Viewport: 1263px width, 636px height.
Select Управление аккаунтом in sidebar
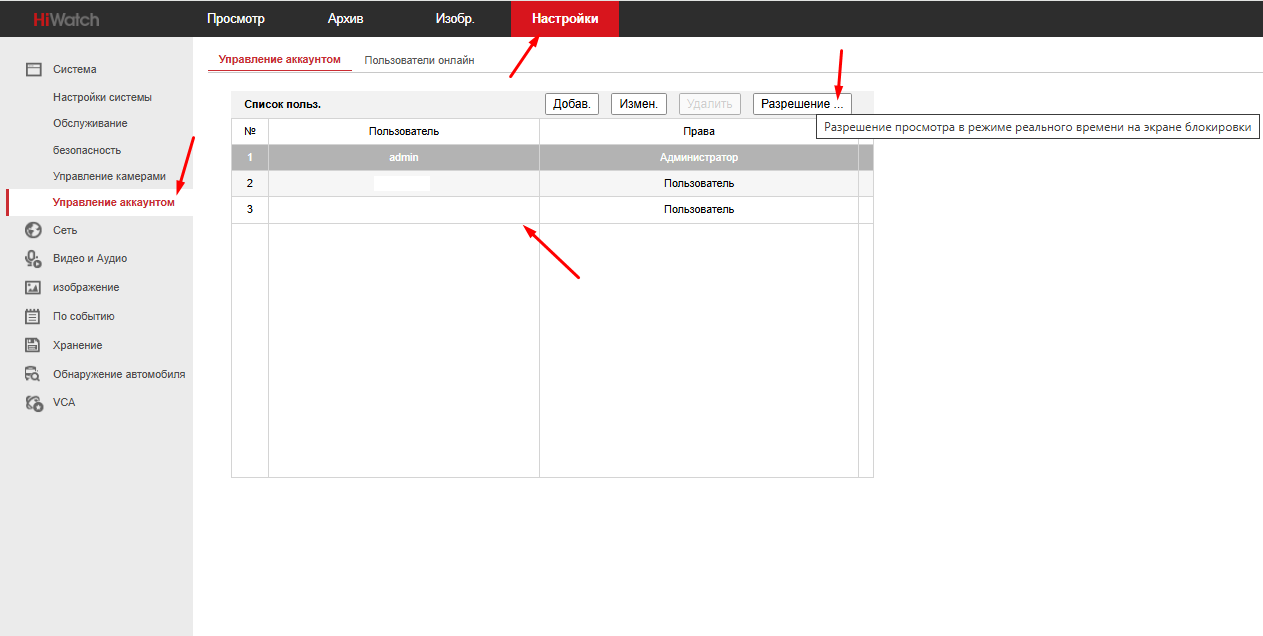[x=113, y=203]
